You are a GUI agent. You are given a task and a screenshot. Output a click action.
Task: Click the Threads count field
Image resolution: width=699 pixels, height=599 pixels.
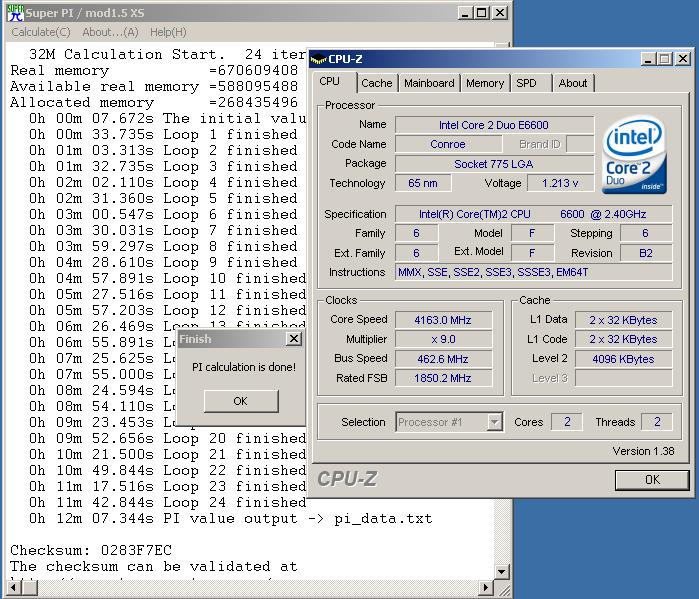click(x=657, y=422)
